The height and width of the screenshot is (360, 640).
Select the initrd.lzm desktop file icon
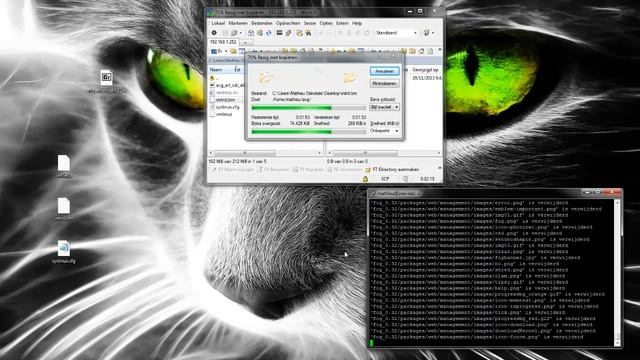pyautogui.click(x=64, y=209)
